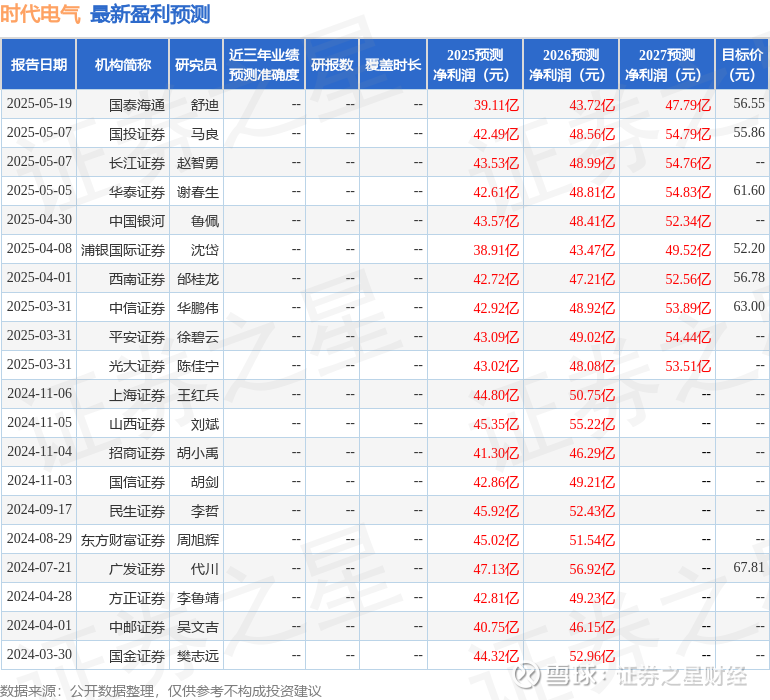
Task: Click institution name 方正证券
Action: (x=137, y=598)
